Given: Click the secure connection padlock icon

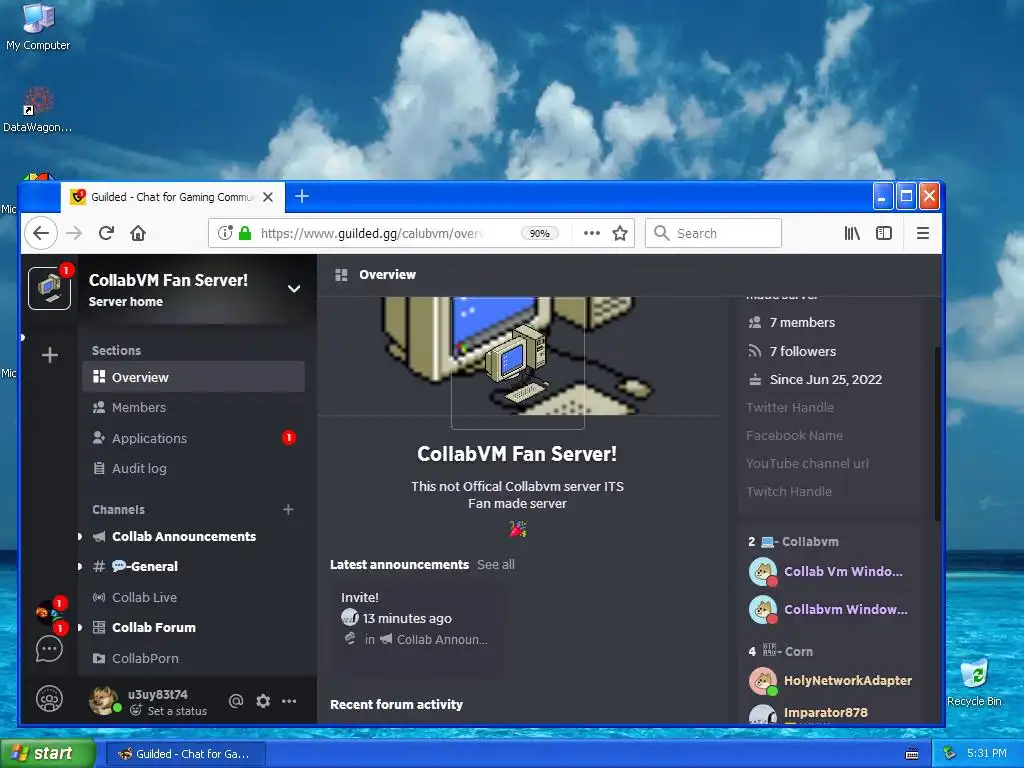Looking at the screenshot, I should coord(245,233).
